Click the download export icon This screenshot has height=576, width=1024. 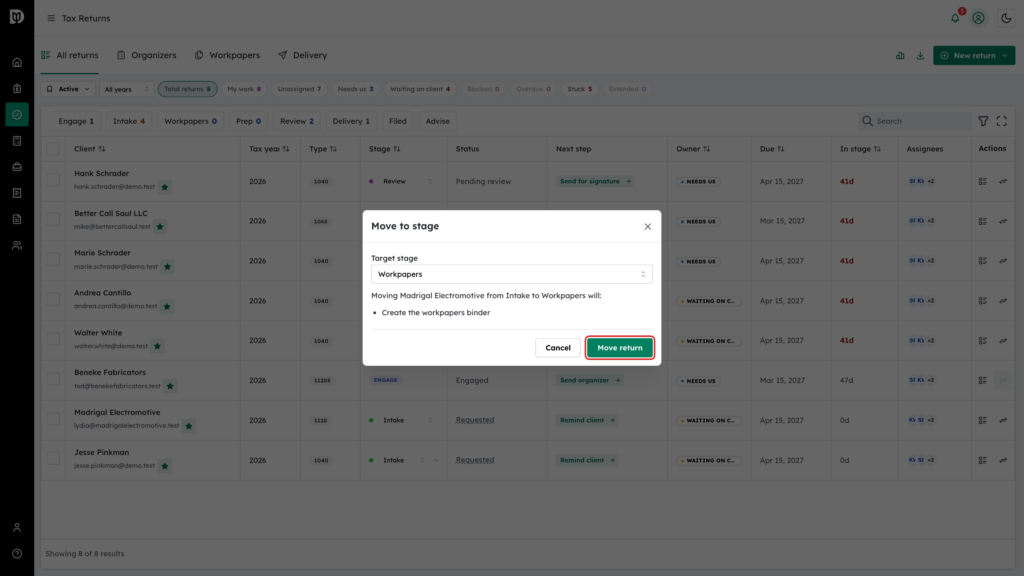[x=920, y=56]
